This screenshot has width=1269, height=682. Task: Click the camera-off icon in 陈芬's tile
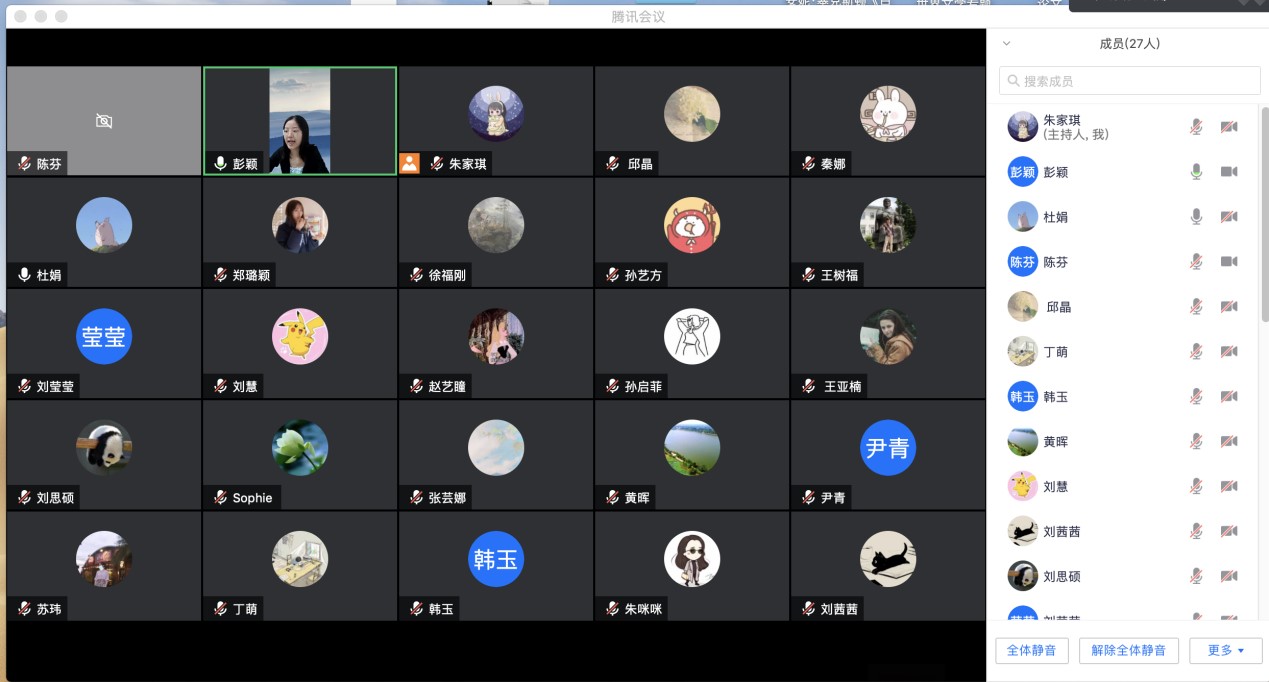104,121
